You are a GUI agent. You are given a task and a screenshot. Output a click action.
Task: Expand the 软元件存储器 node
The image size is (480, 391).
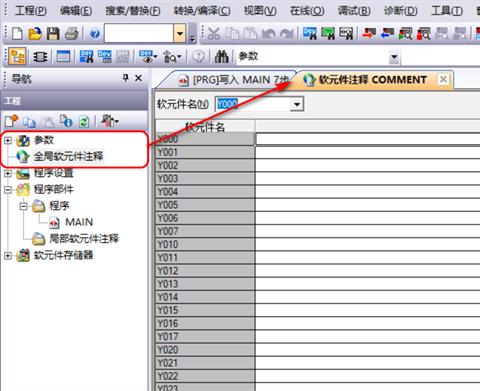click(7, 255)
